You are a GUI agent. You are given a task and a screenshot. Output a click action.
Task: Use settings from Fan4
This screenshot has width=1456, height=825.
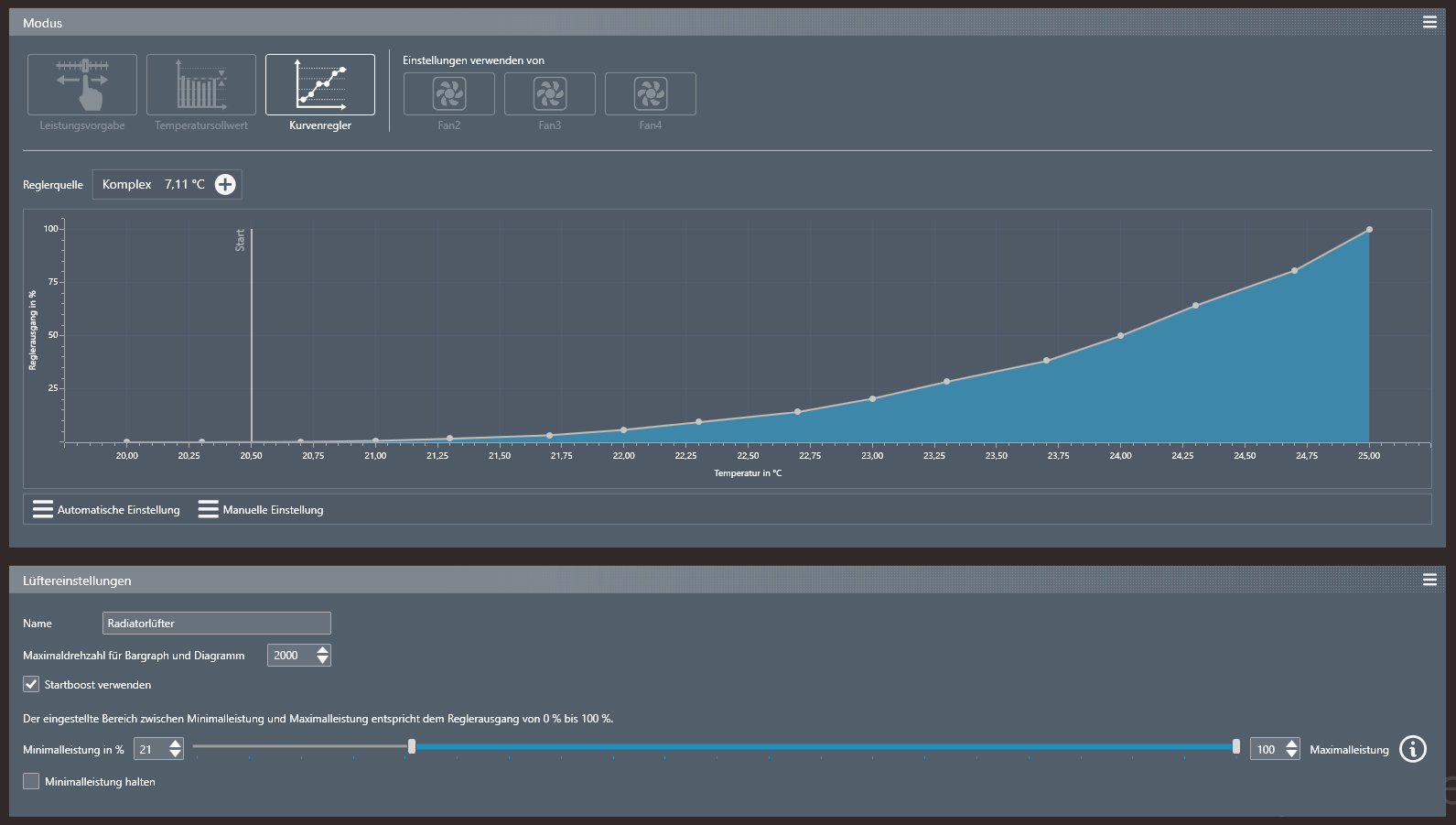point(651,93)
